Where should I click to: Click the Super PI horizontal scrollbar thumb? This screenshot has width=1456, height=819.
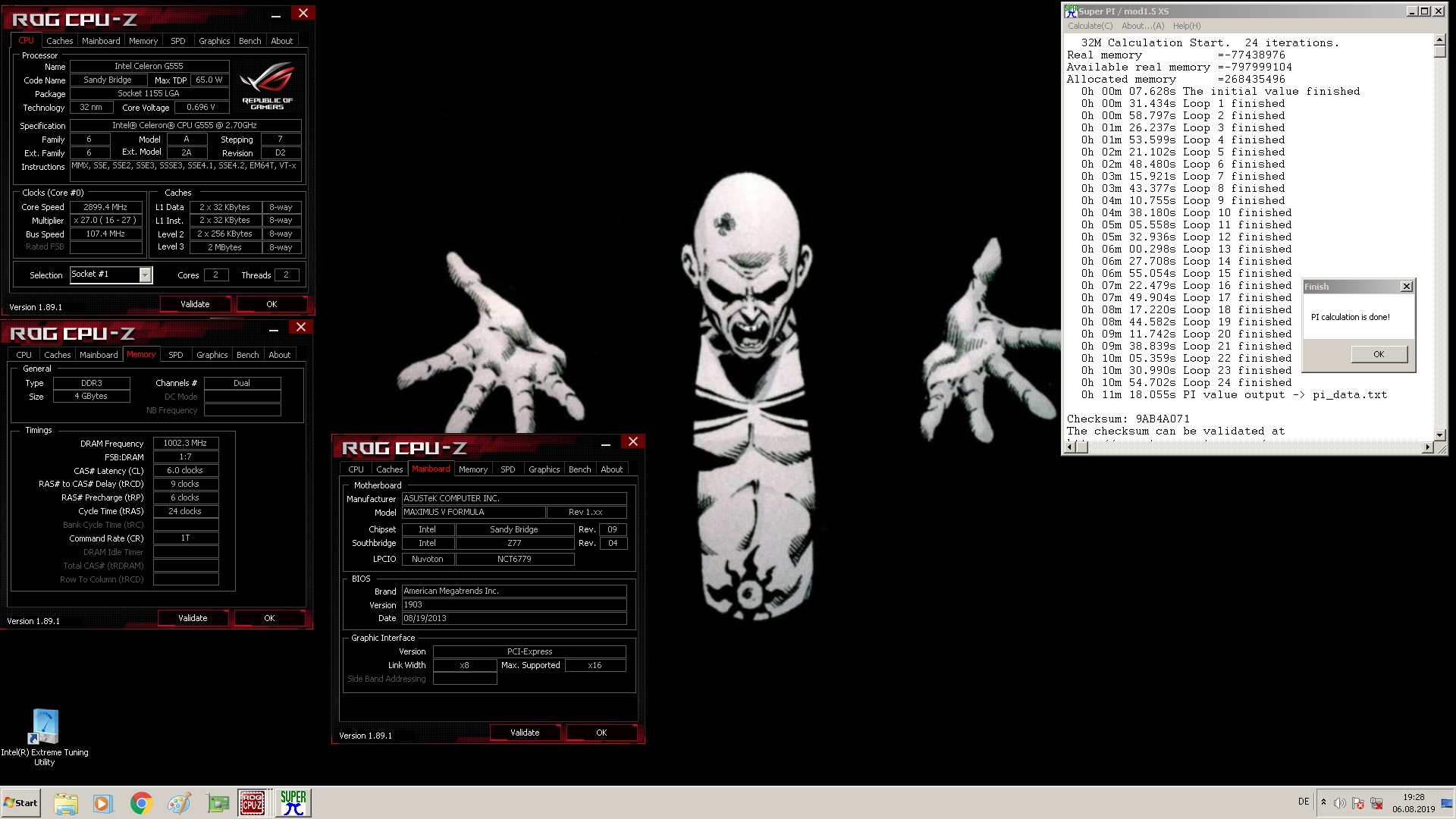click(1082, 447)
